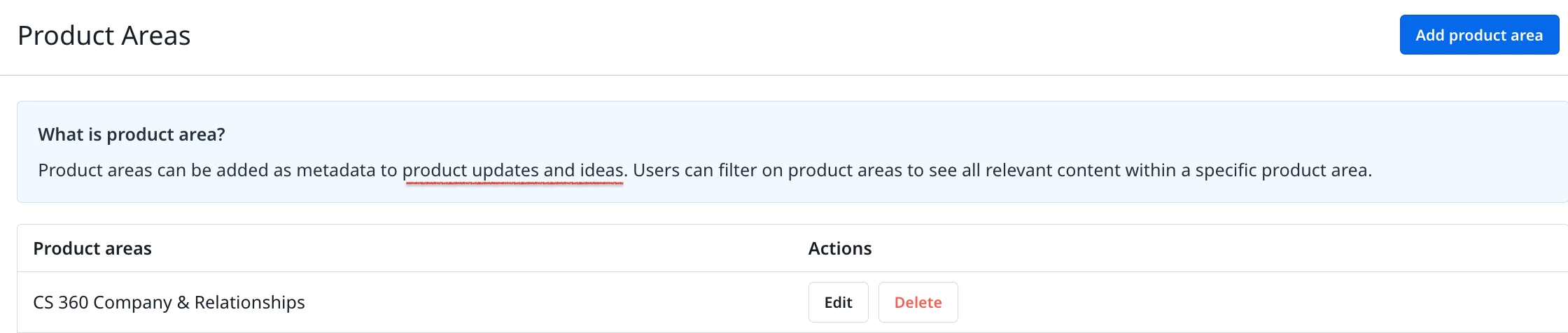Image resolution: width=1568 pixels, height=333 pixels.
Task: Click the word 'updates' in the underlined text
Action: click(x=505, y=170)
